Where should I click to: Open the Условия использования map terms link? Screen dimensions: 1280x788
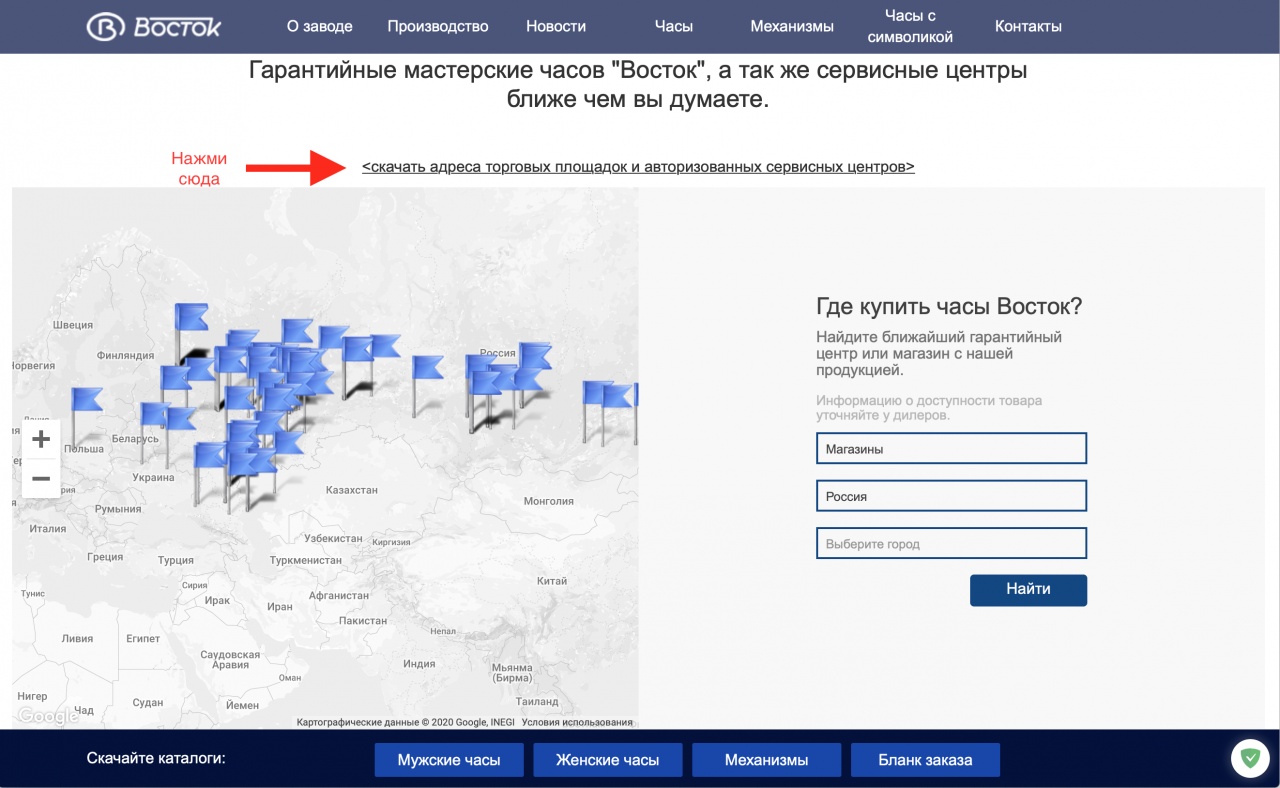pyautogui.click(x=577, y=722)
